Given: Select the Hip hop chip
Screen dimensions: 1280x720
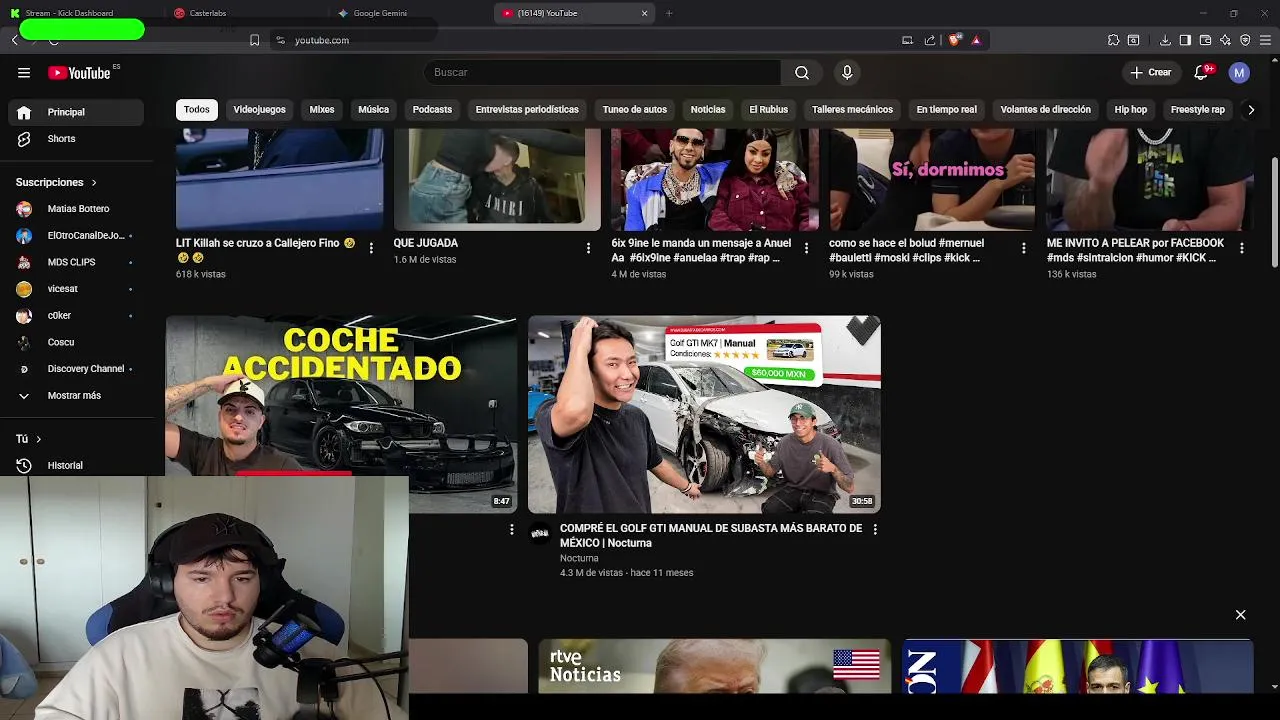Looking at the screenshot, I should [1131, 109].
